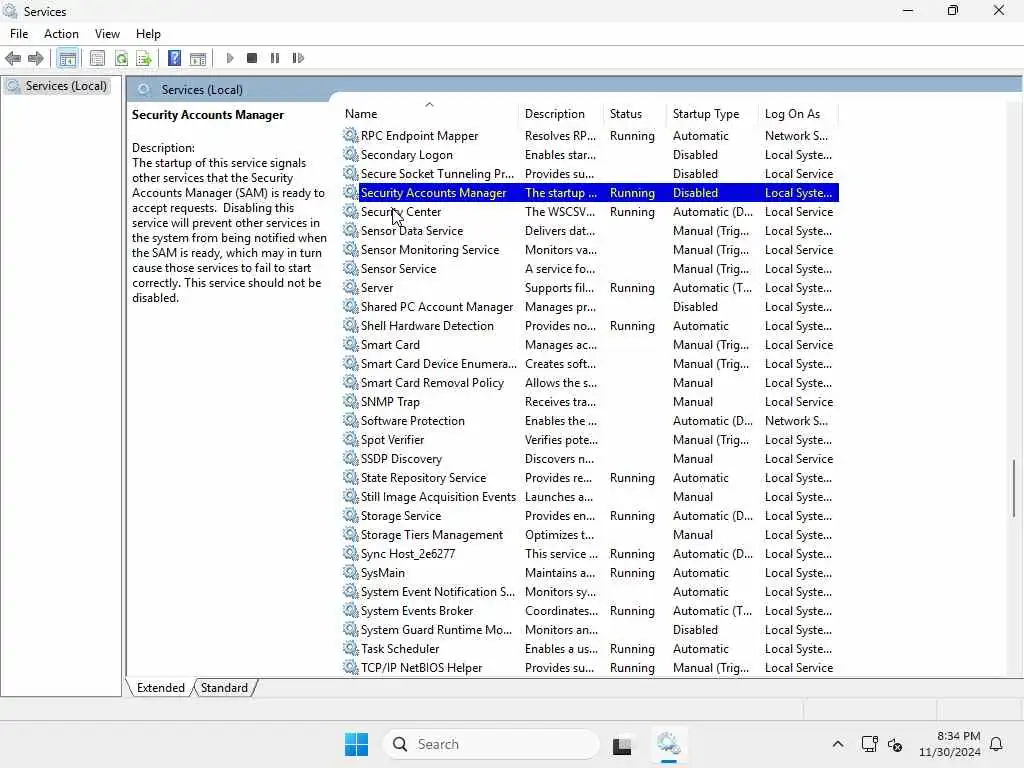This screenshot has width=1024, height=768.
Task: Sort by the Name column header
Action: [429, 114]
